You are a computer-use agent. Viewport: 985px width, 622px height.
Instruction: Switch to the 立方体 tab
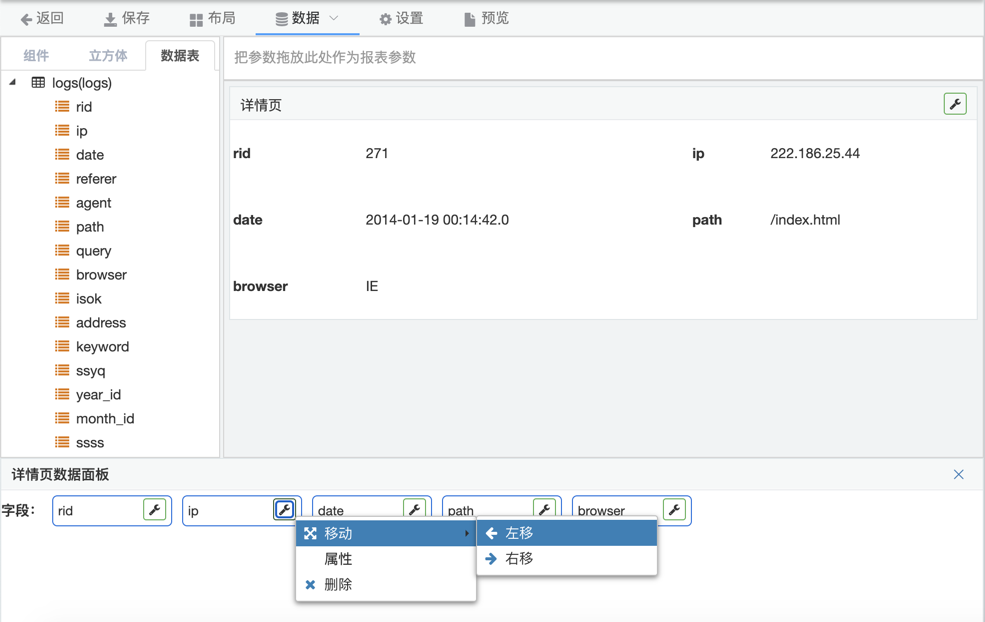(x=108, y=56)
